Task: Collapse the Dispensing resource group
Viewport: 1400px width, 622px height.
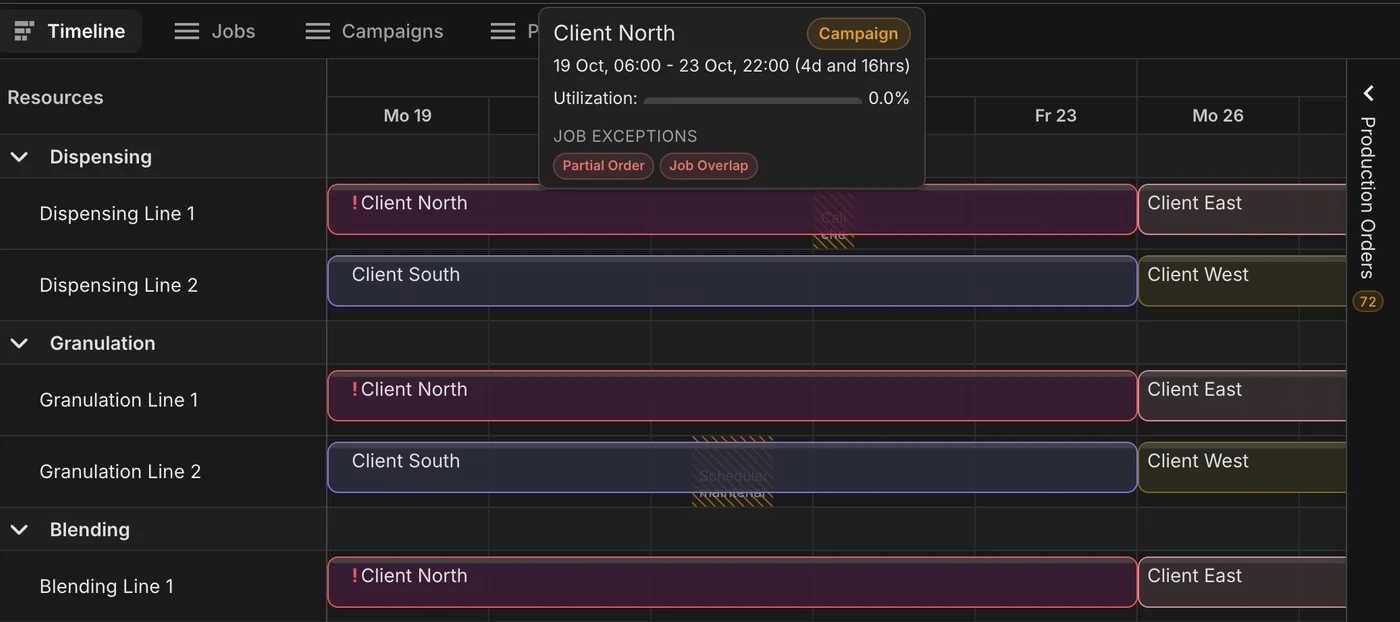Action: 19,157
